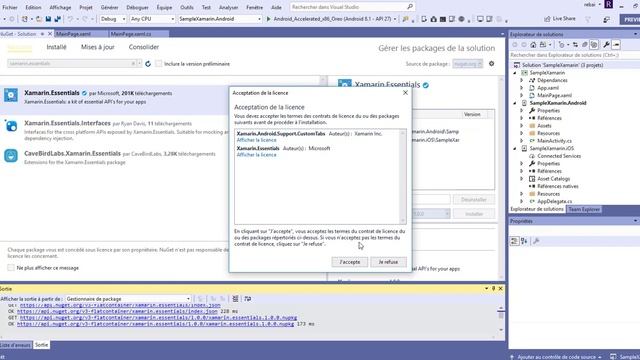Open the Affichage menu
640x360 pixels.
click(x=60, y=7)
